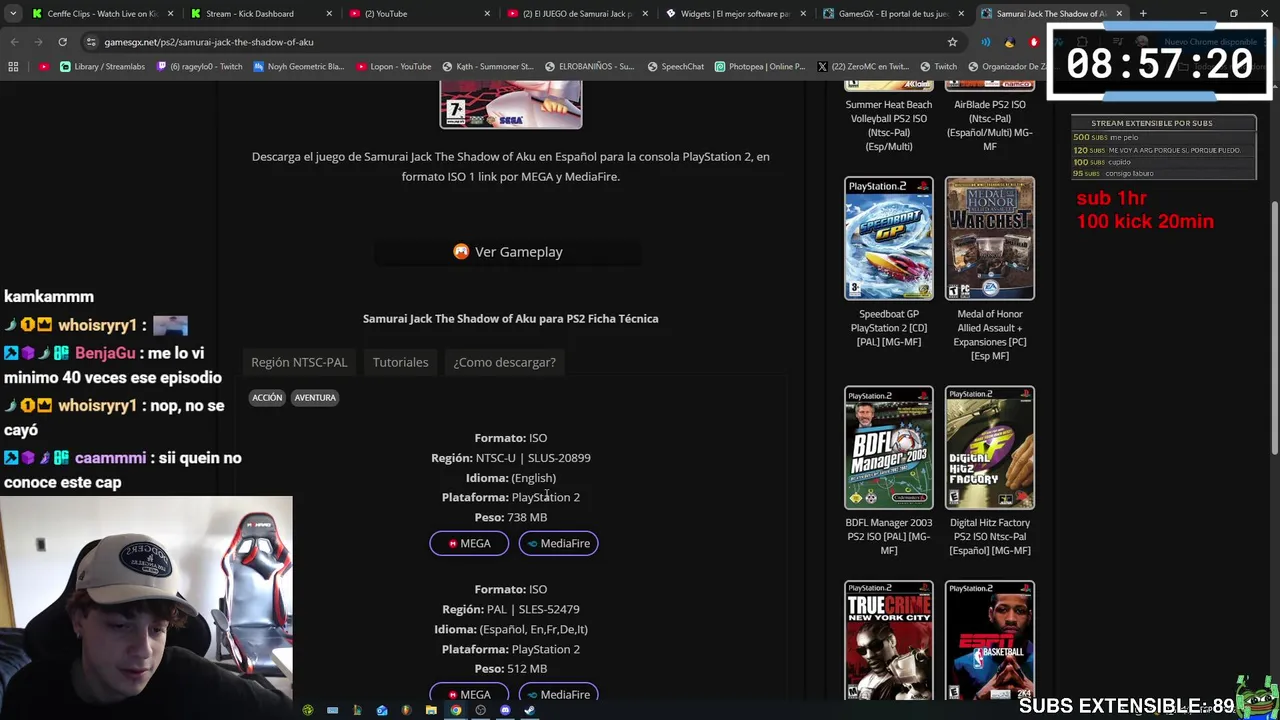Open Discord from the taskbar

tap(505, 710)
